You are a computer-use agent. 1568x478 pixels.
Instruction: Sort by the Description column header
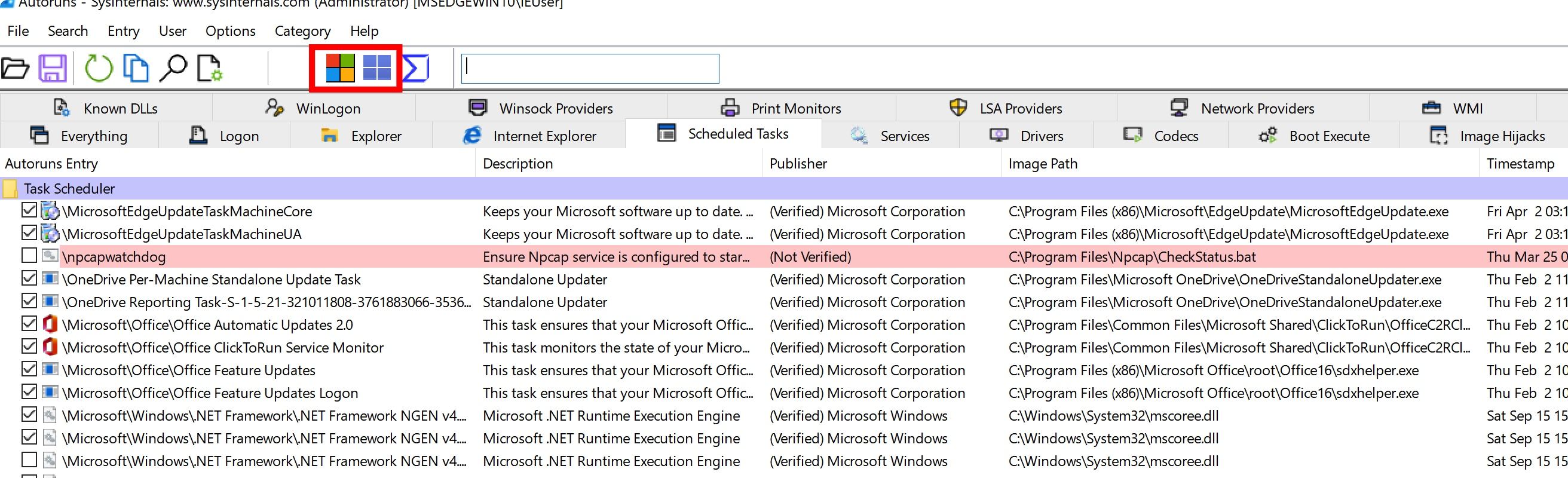(x=618, y=164)
